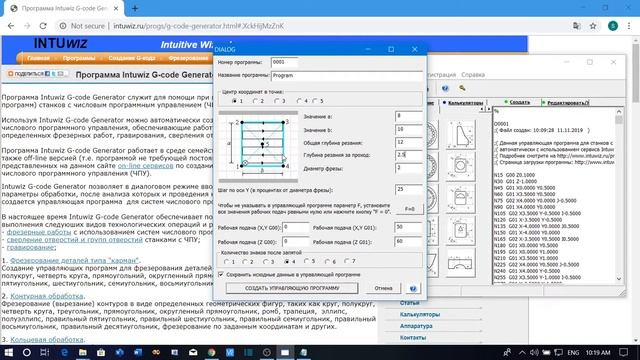Click G-code output scrollbar down arrow
The height and width of the screenshot is (360, 640).
click(x=619, y=279)
